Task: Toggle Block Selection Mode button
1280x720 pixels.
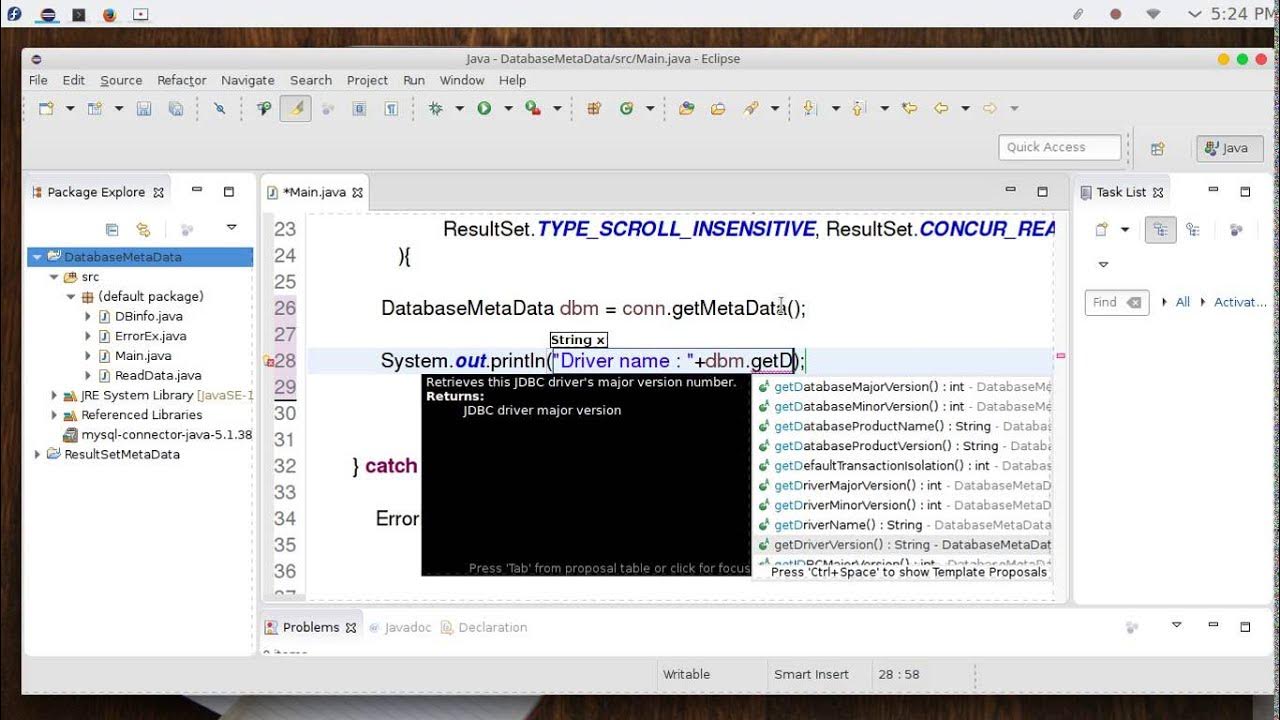Action: tap(359, 108)
